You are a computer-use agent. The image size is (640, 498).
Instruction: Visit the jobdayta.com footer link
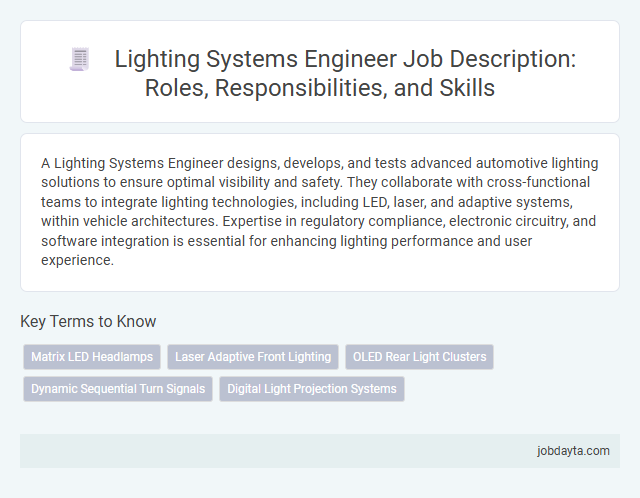coord(573,451)
